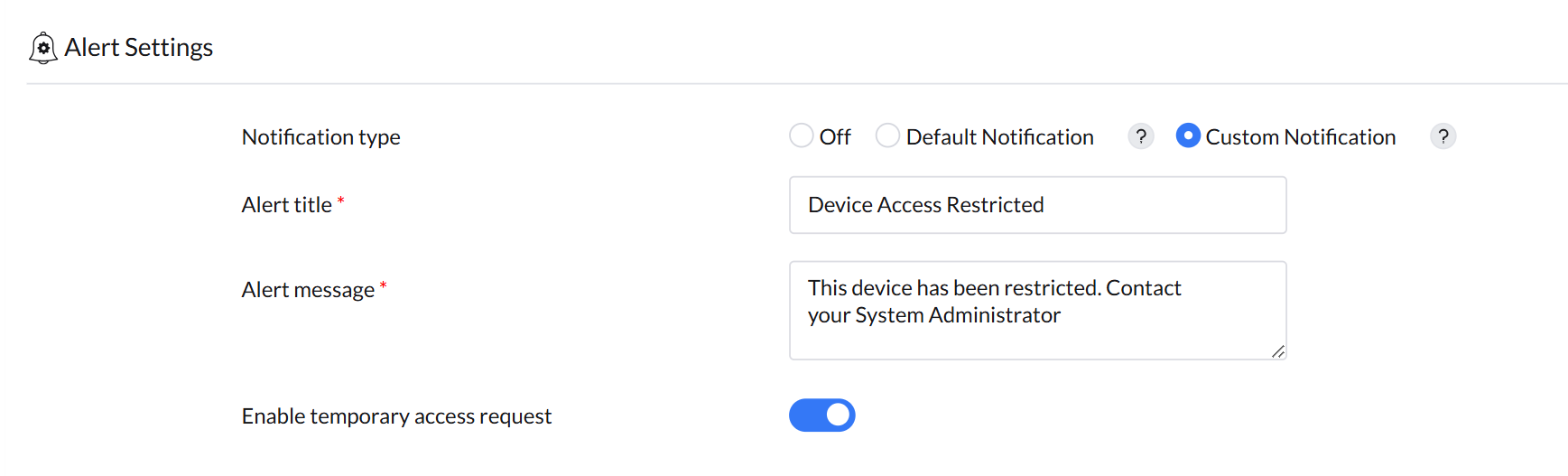Screen dimensions: 1568x476
Task: Select the Default Notification radio circle
Action: point(887,135)
